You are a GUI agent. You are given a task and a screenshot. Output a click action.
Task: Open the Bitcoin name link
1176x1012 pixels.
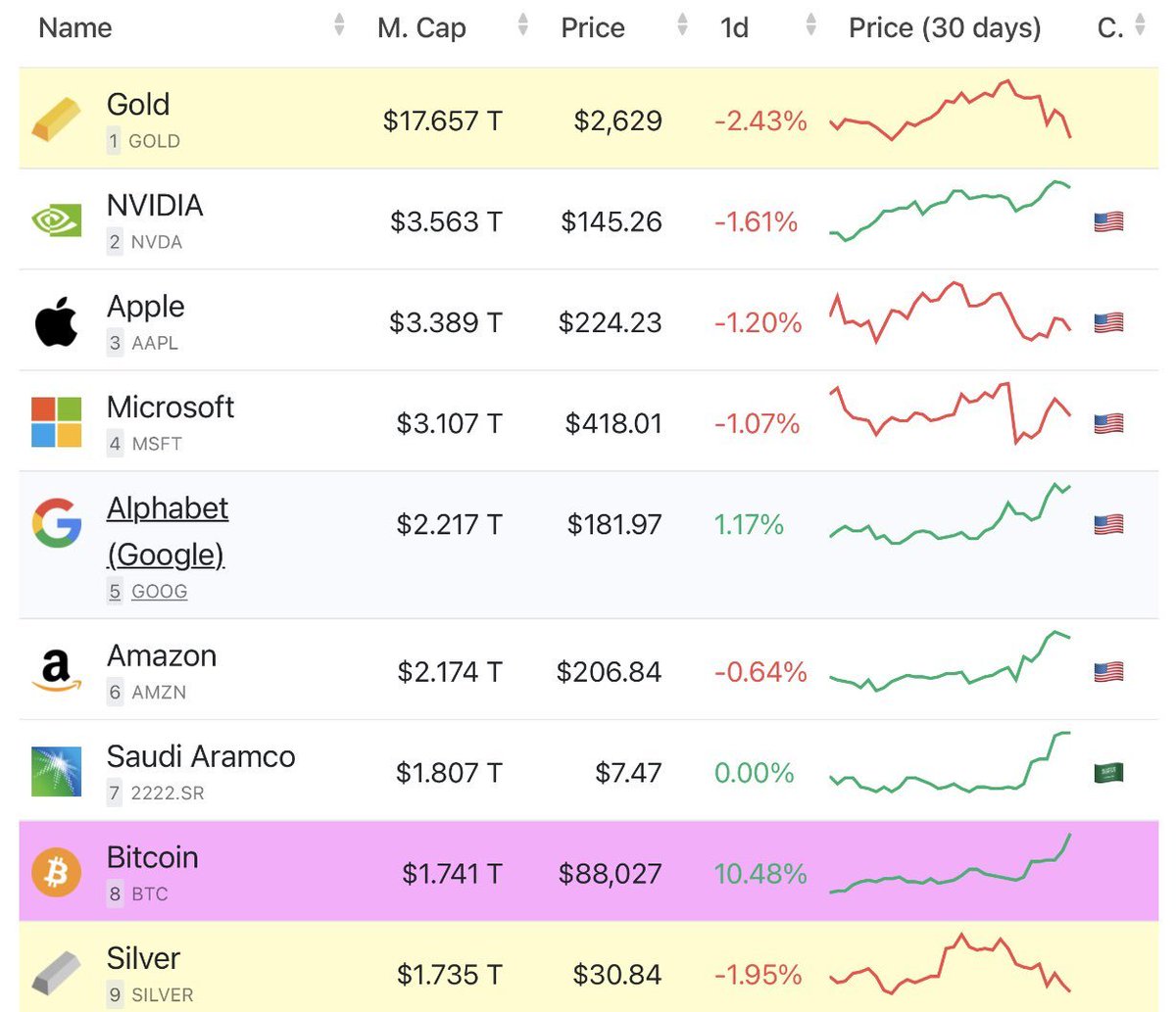153,857
